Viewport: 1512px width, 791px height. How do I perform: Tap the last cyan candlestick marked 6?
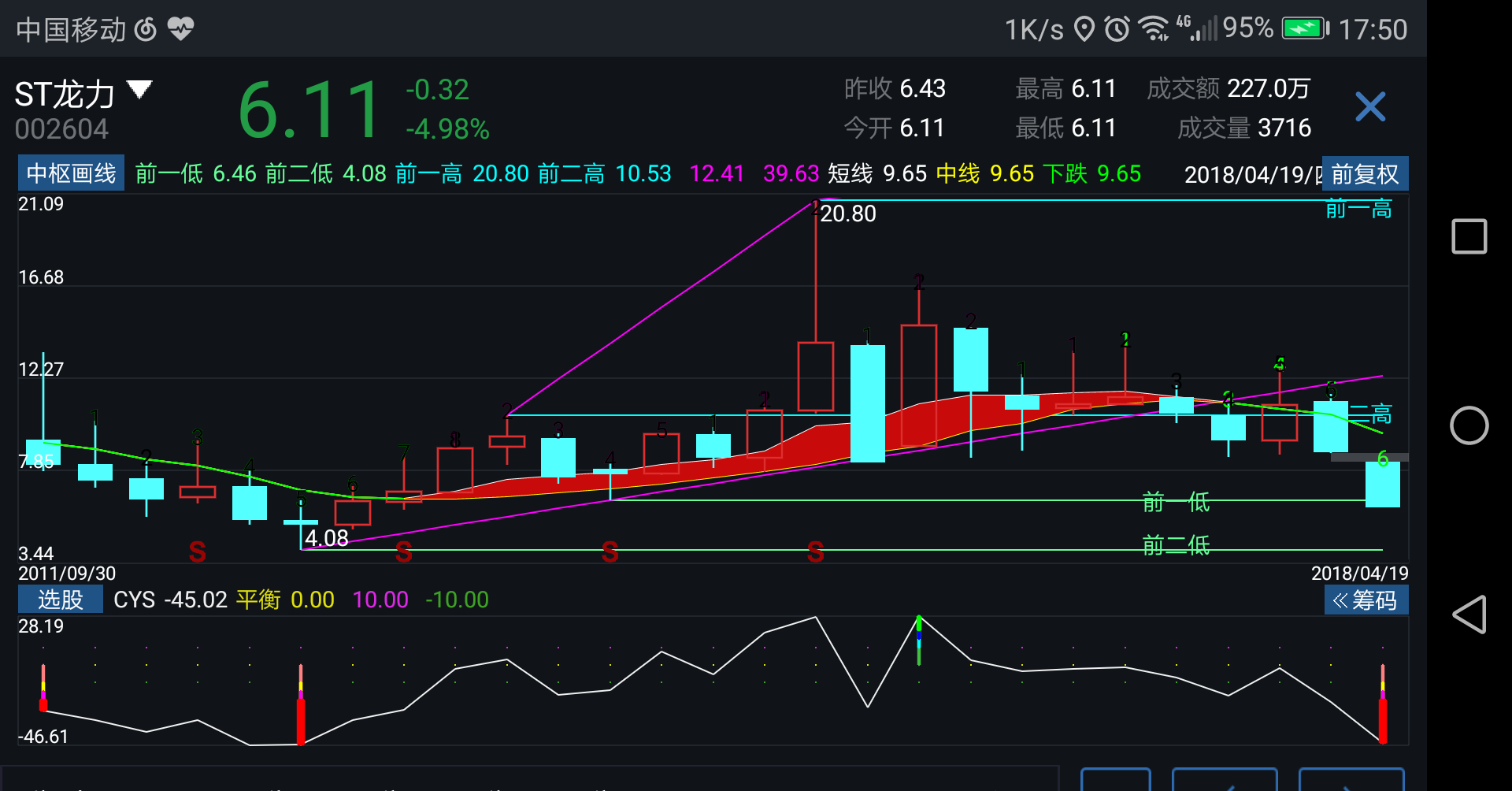coord(1383,485)
